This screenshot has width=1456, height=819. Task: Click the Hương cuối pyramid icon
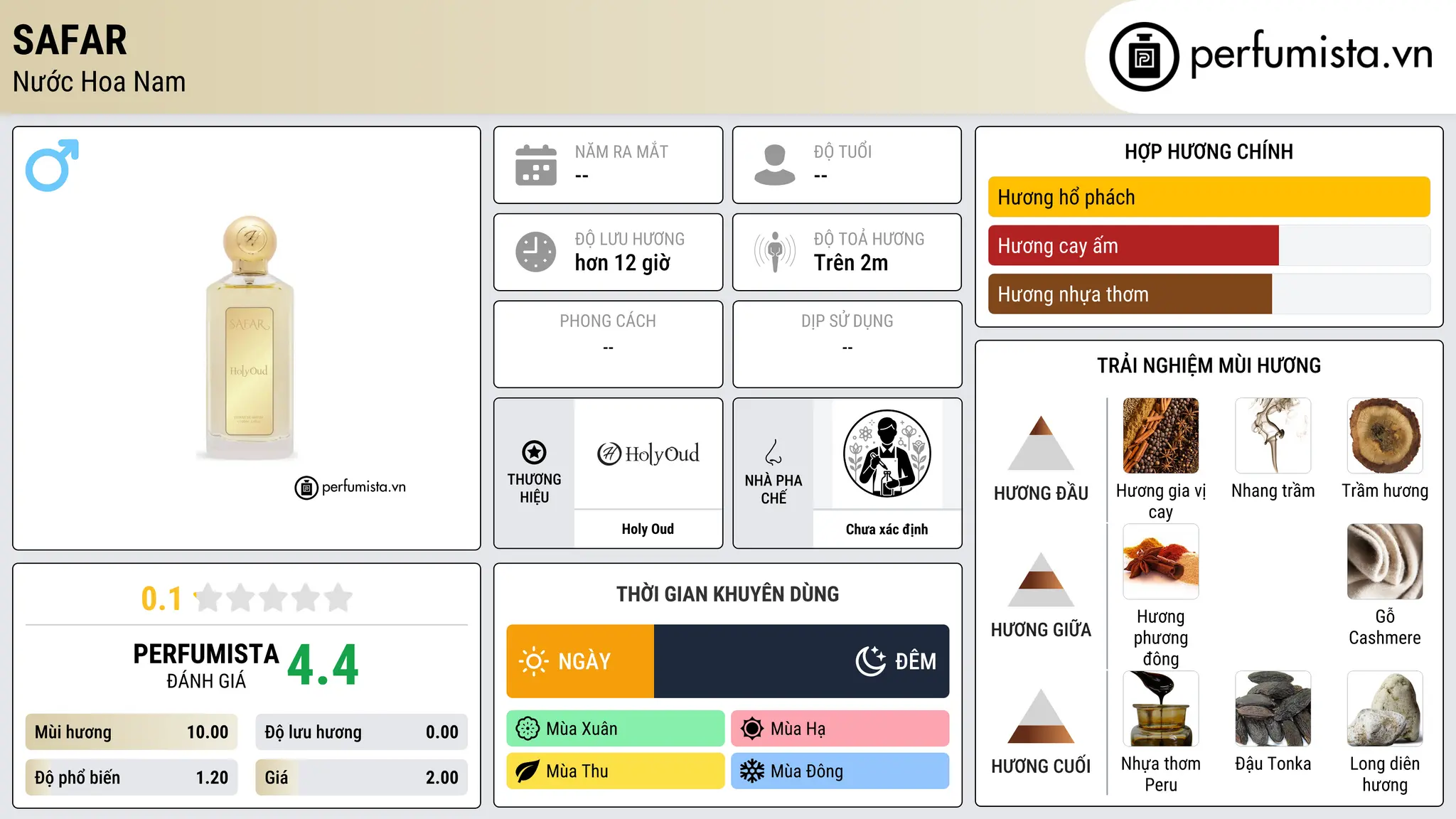(1041, 716)
